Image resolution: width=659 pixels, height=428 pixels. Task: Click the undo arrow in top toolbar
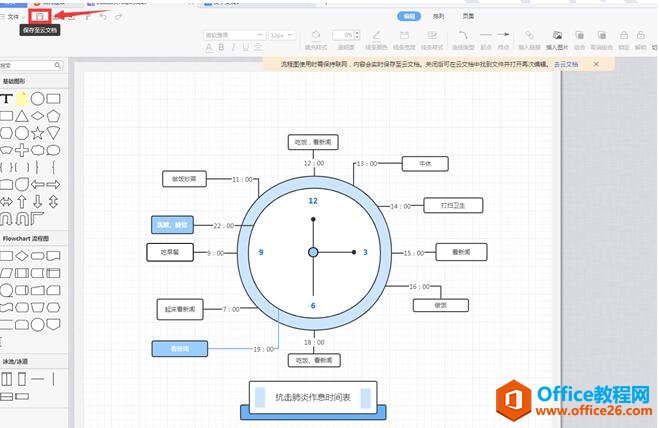click(103, 17)
